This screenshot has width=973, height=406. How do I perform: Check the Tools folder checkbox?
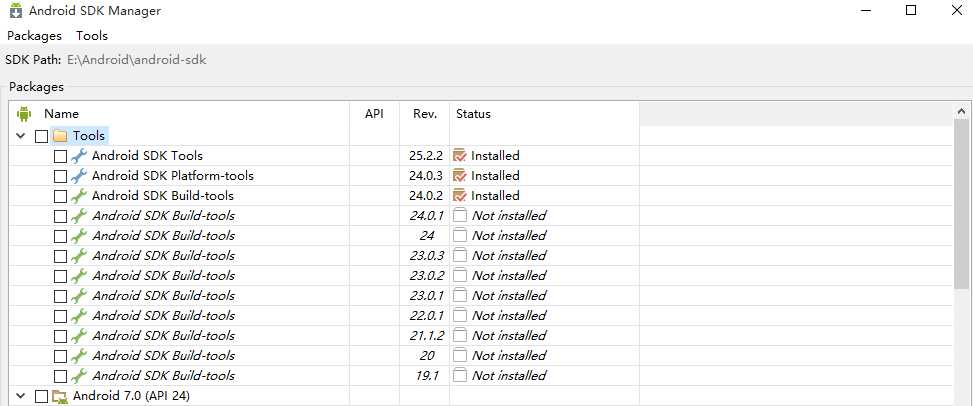[42, 136]
